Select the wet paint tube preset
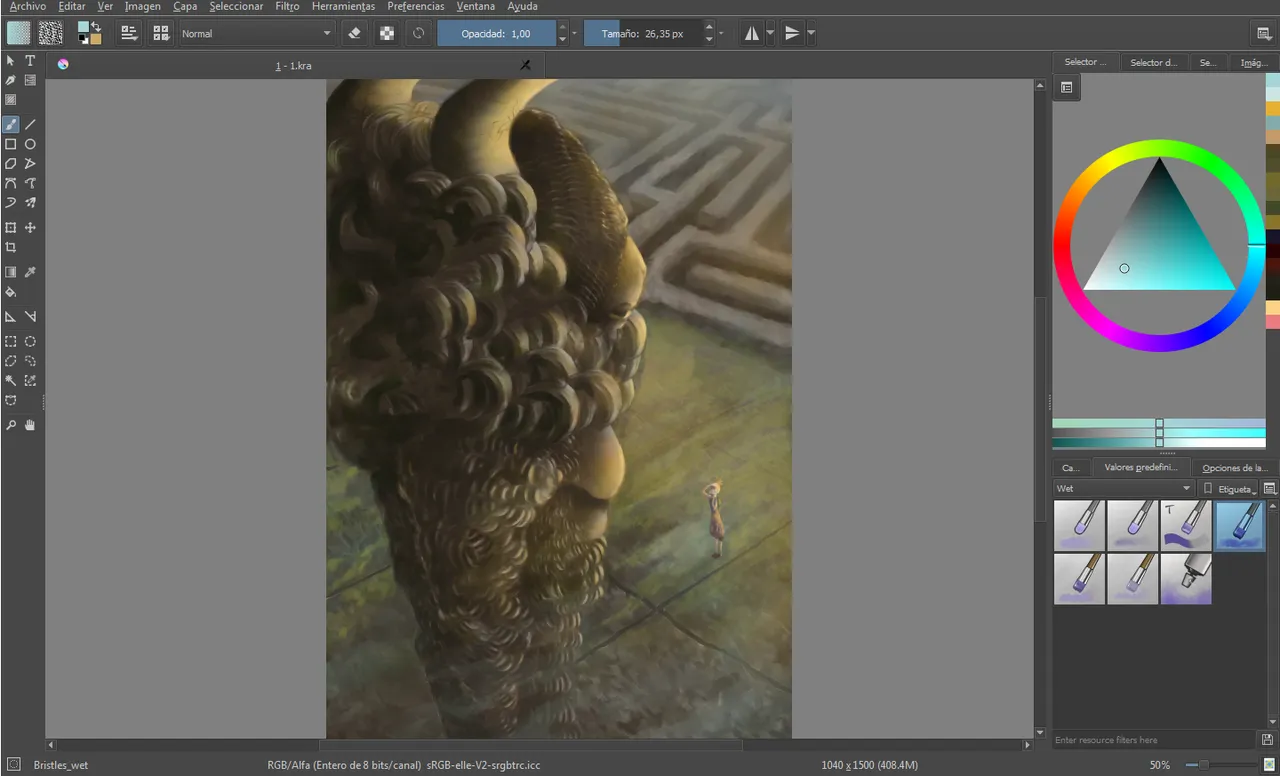Screen dimensions: 1280x776 pyautogui.click(x=1186, y=579)
